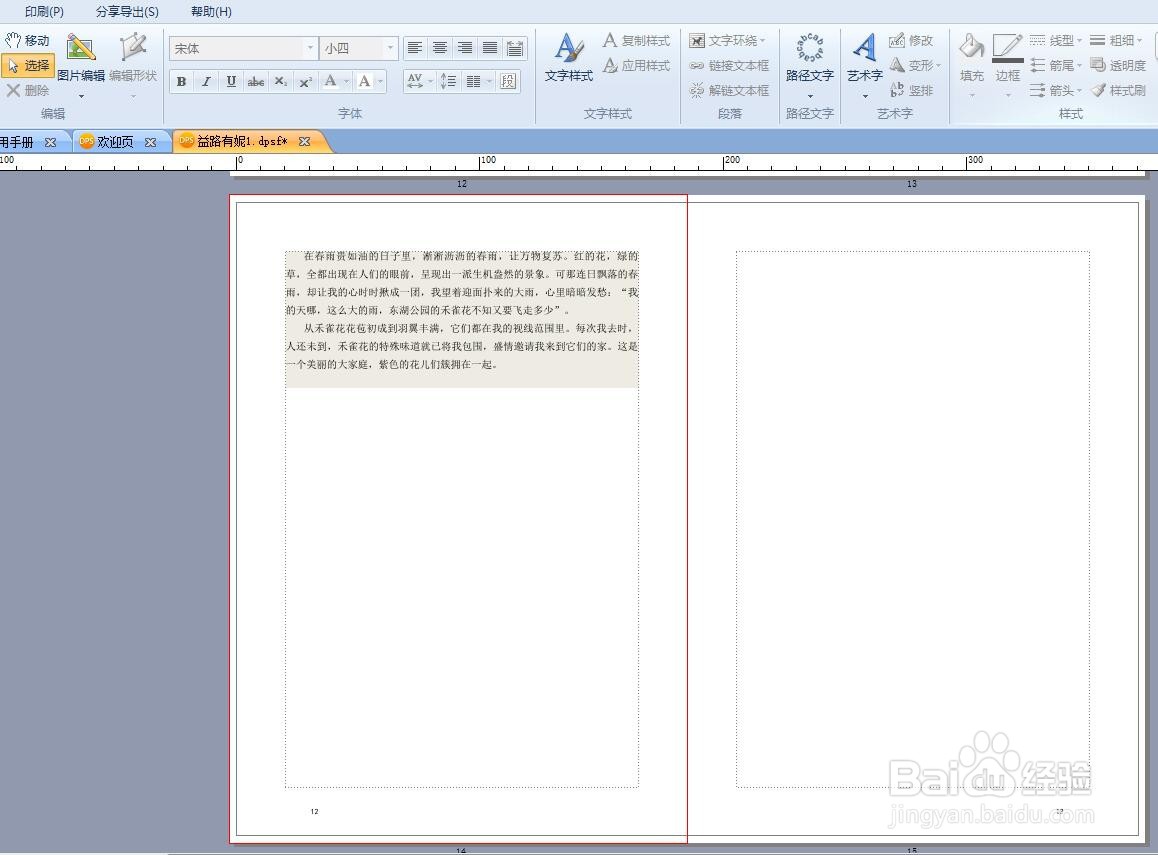Click the Edit Shape (编辑形状) icon
Image resolution: width=1158 pixels, height=855 pixels.
(133, 58)
